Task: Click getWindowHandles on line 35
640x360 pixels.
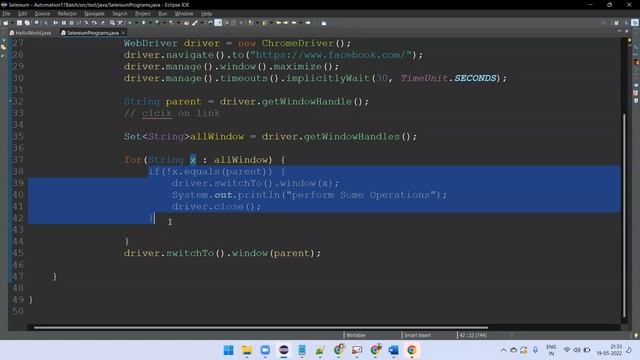Action: pos(351,136)
